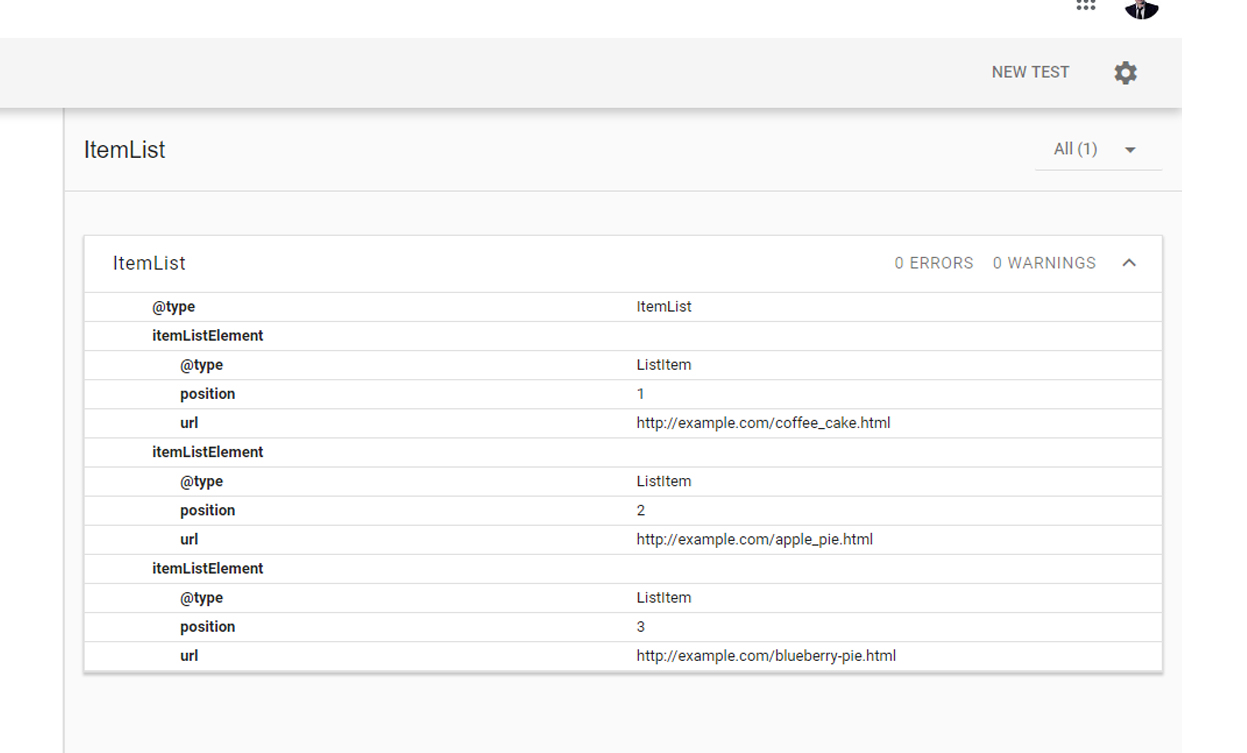
Task: Select the position value 1
Action: pyautogui.click(x=640, y=394)
